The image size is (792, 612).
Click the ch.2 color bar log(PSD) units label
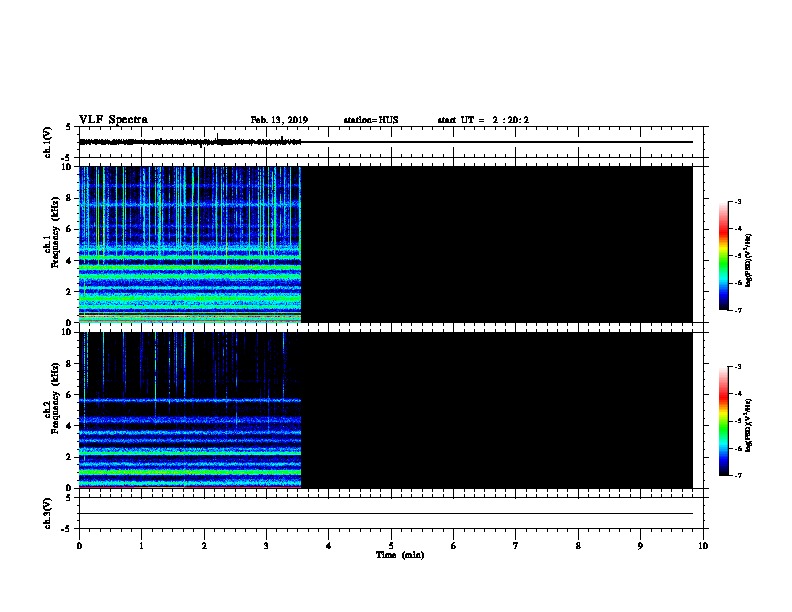tap(749, 425)
